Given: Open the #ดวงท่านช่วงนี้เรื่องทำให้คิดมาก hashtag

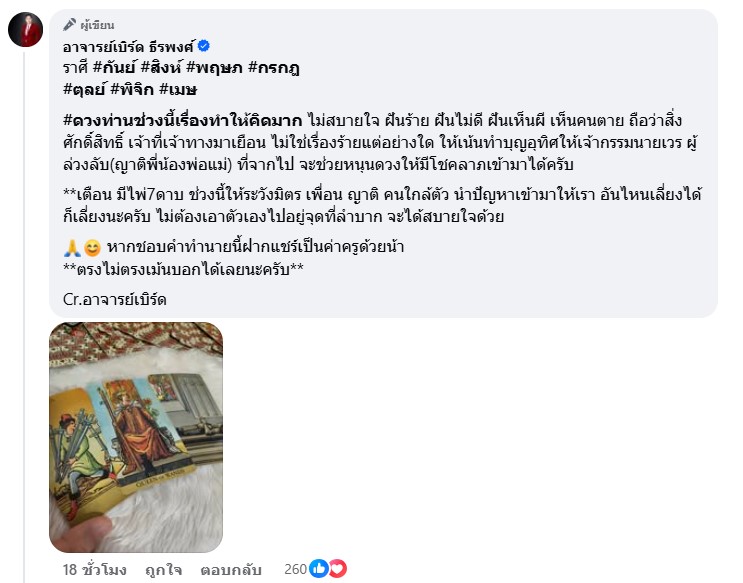Looking at the screenshot, I should coord(182,120).
